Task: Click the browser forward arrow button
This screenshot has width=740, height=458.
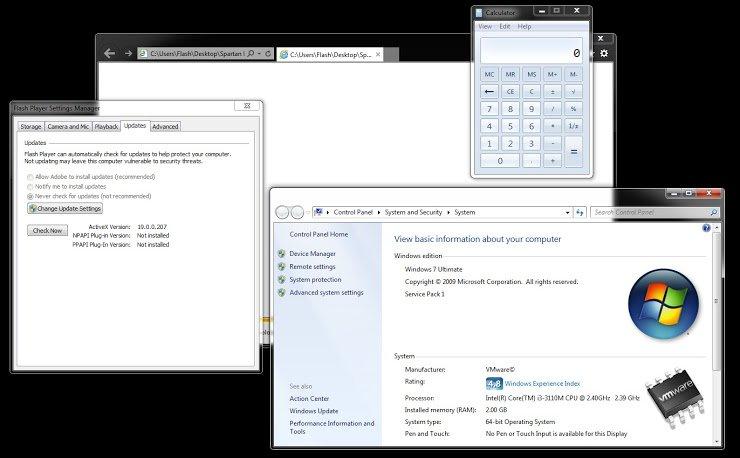Action: coord(128,53)
